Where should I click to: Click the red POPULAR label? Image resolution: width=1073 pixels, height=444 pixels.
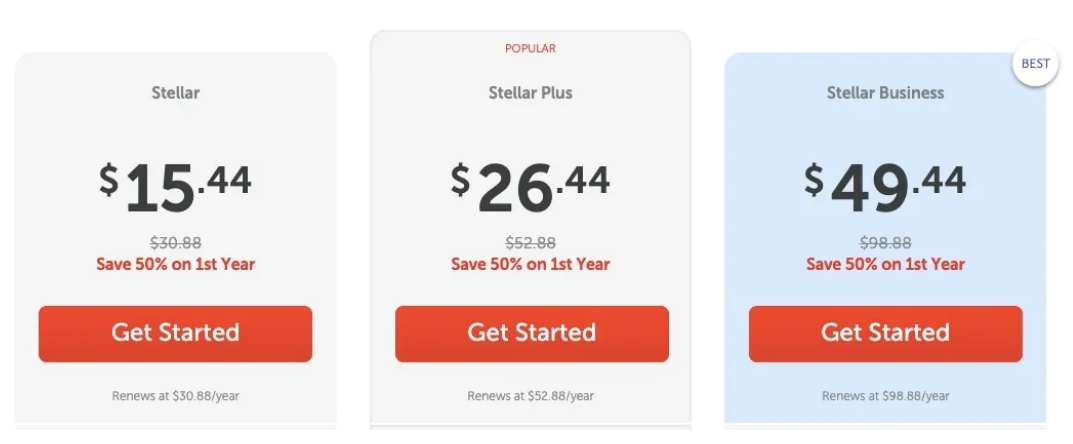pos(530,48)
